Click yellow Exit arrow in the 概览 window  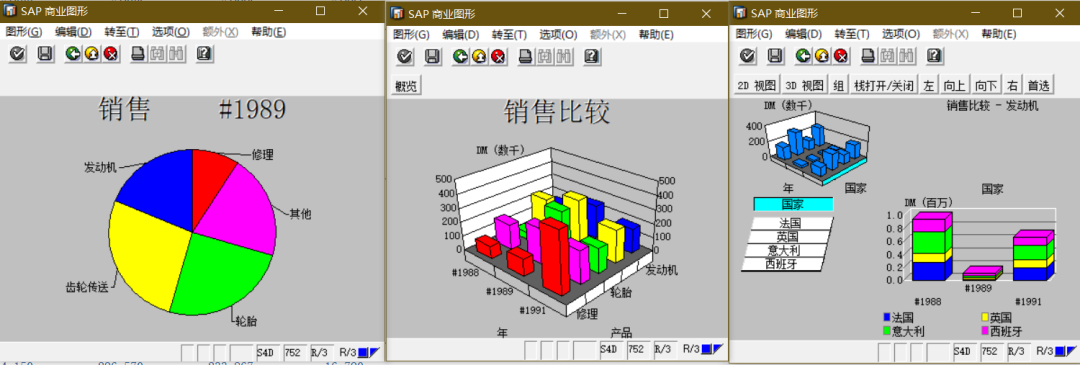click(479, 56)
